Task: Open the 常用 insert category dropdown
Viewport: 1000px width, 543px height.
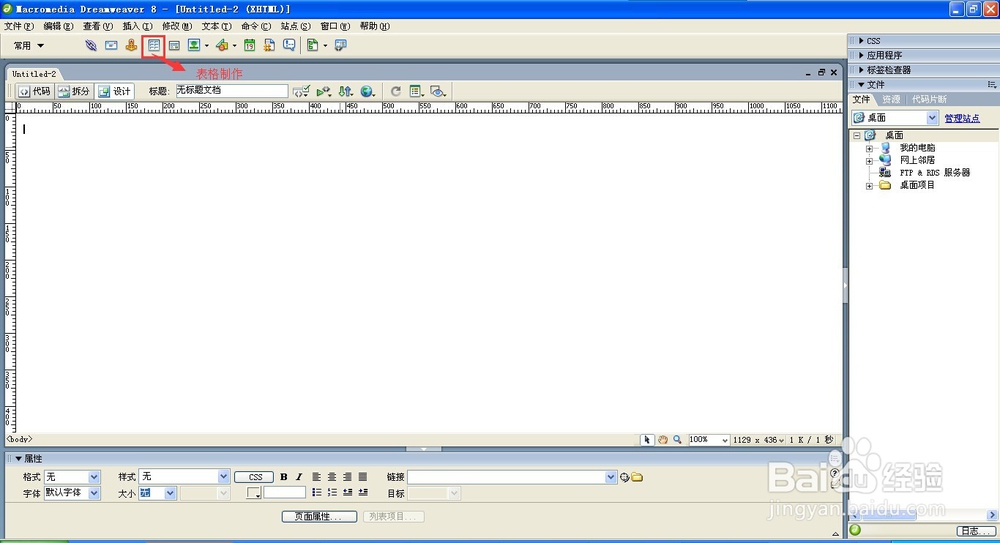Action: (29, 45)
